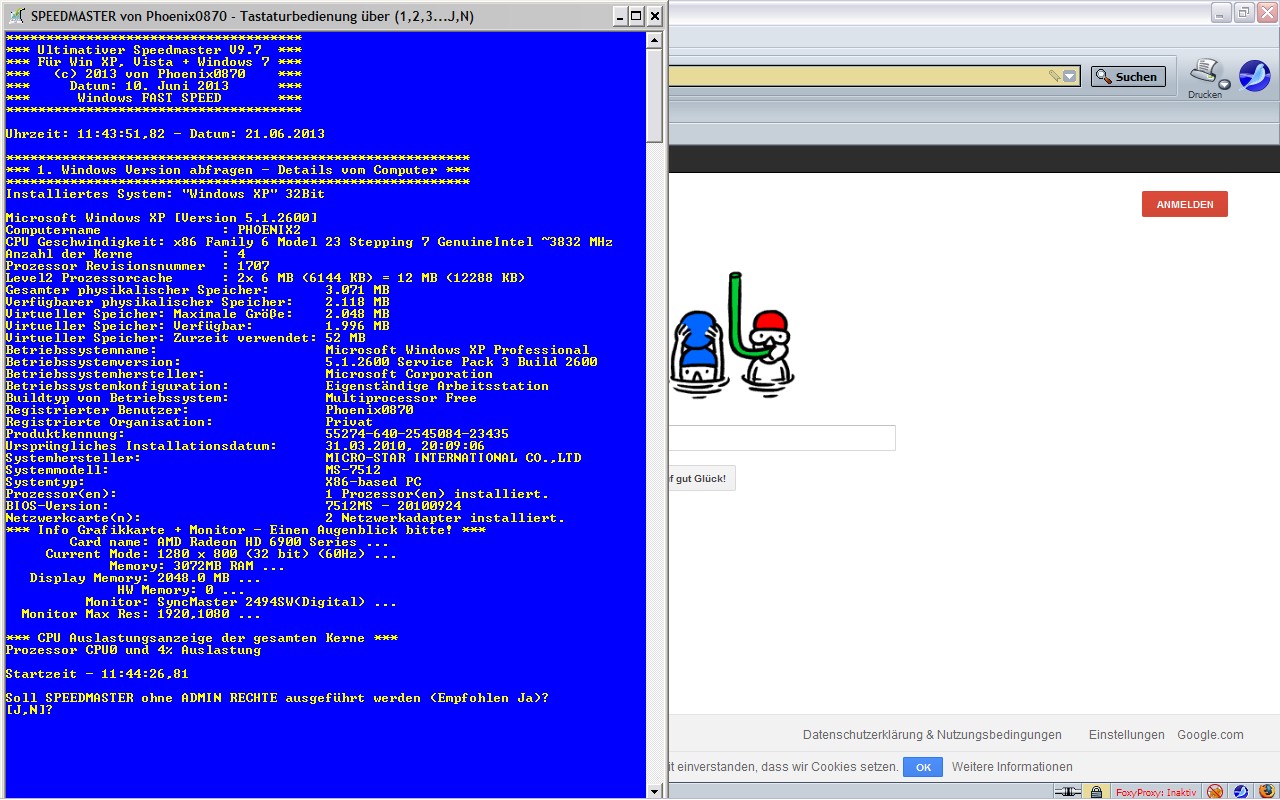Click 'Prozessor CPU0 und 4% Auslastung' line

coord(133,650)
